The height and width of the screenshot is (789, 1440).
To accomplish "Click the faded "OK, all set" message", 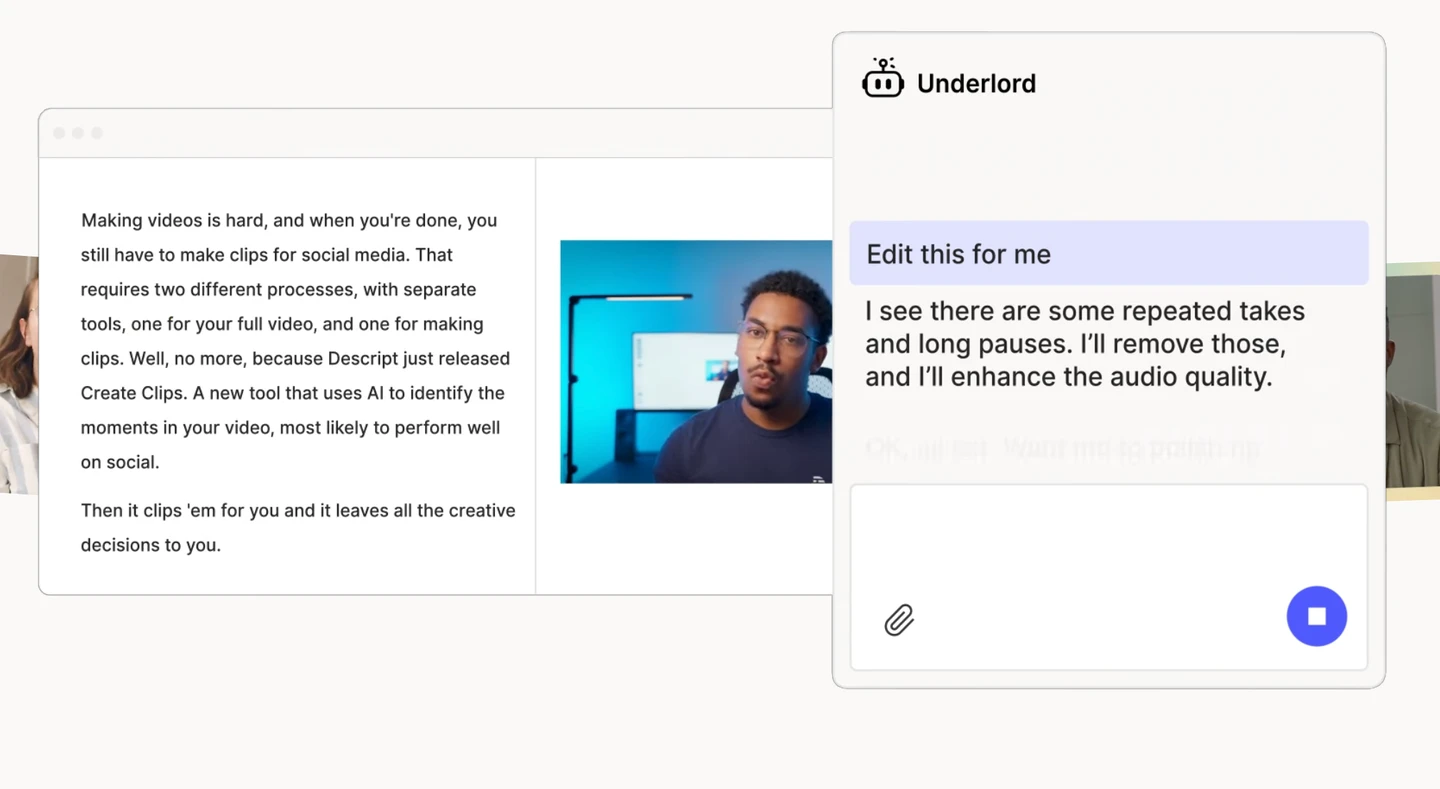I will (1061, 449).
